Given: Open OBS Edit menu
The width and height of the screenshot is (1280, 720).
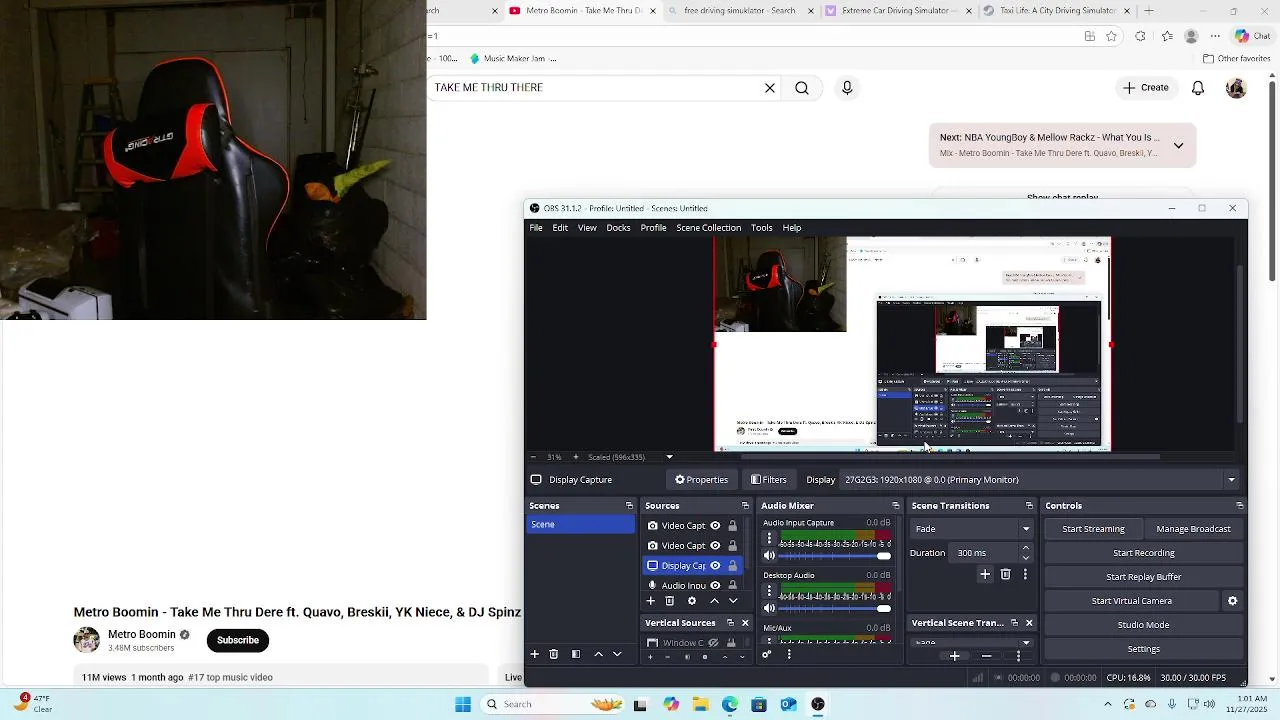Looking at the screenshot, I should (x=560, y=228).
